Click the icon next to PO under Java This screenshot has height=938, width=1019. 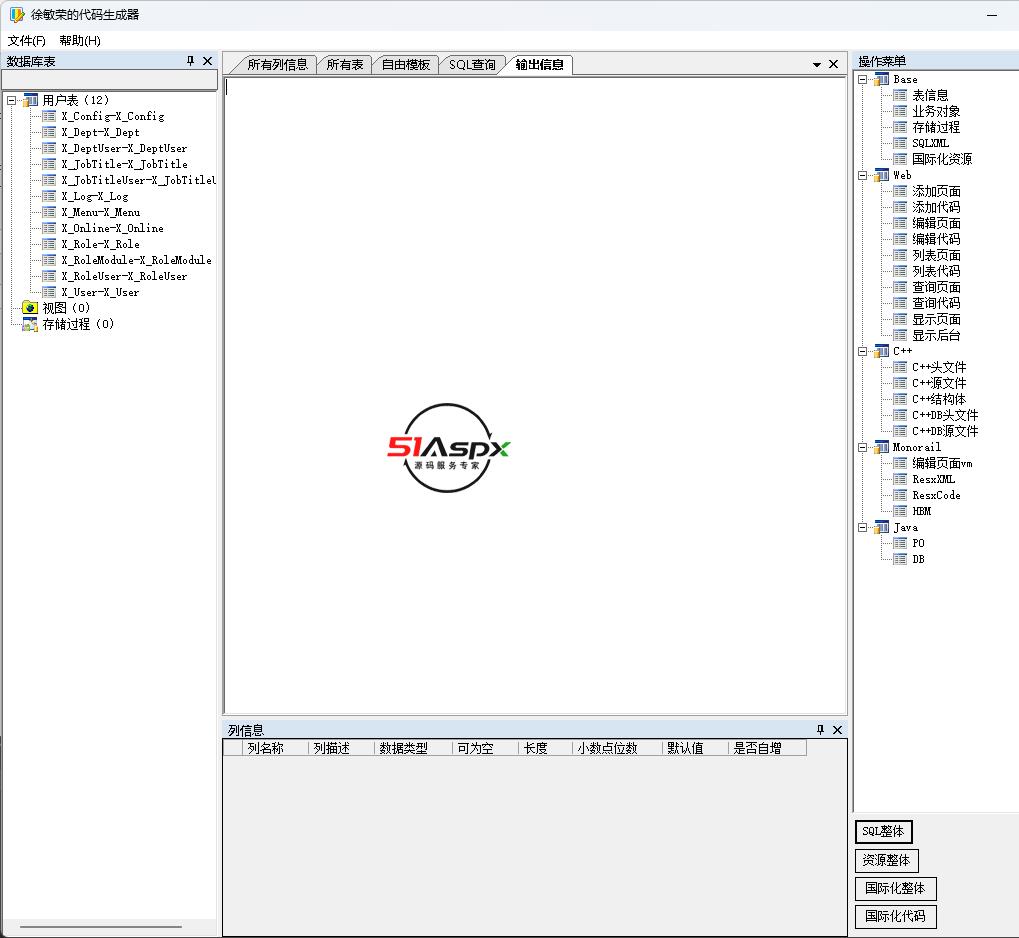coord(900,543)
